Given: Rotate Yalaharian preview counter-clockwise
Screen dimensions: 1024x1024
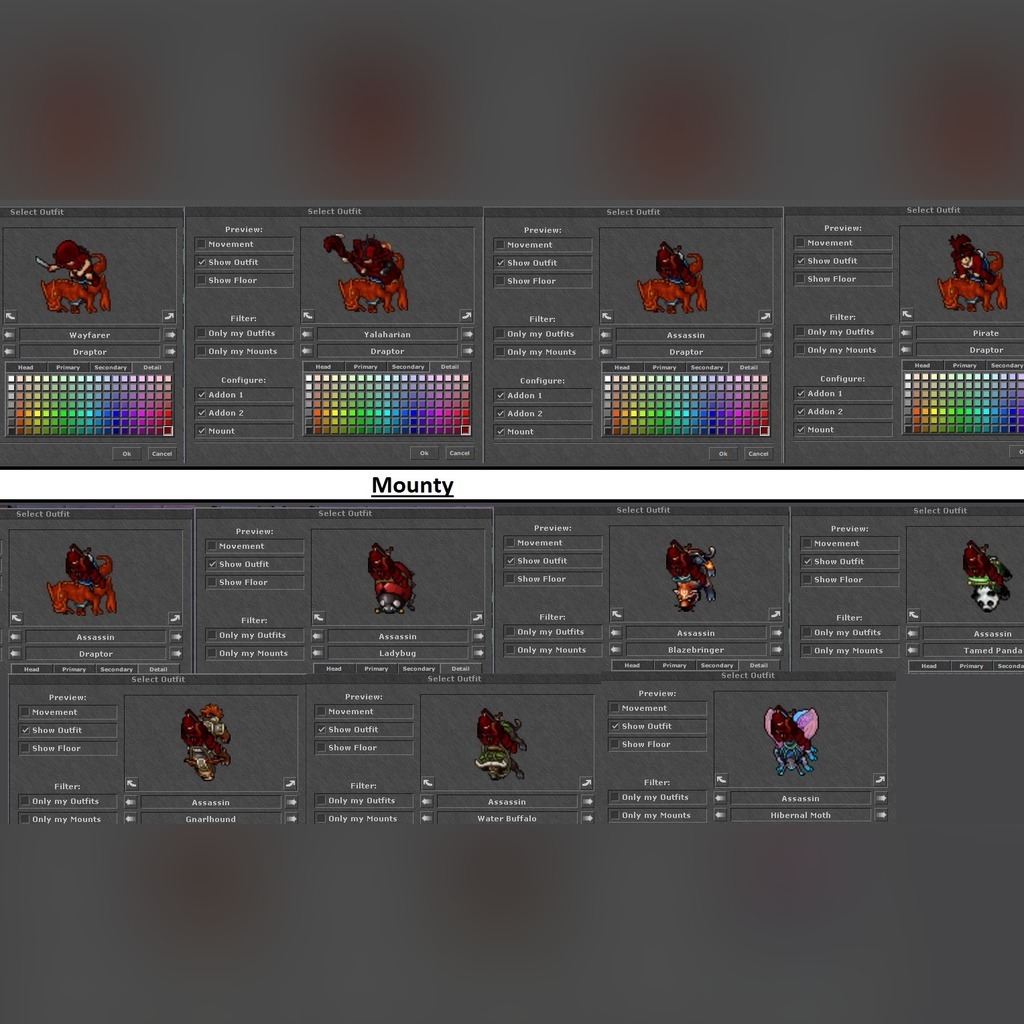Looking at the screenshot, I should 308,315.
